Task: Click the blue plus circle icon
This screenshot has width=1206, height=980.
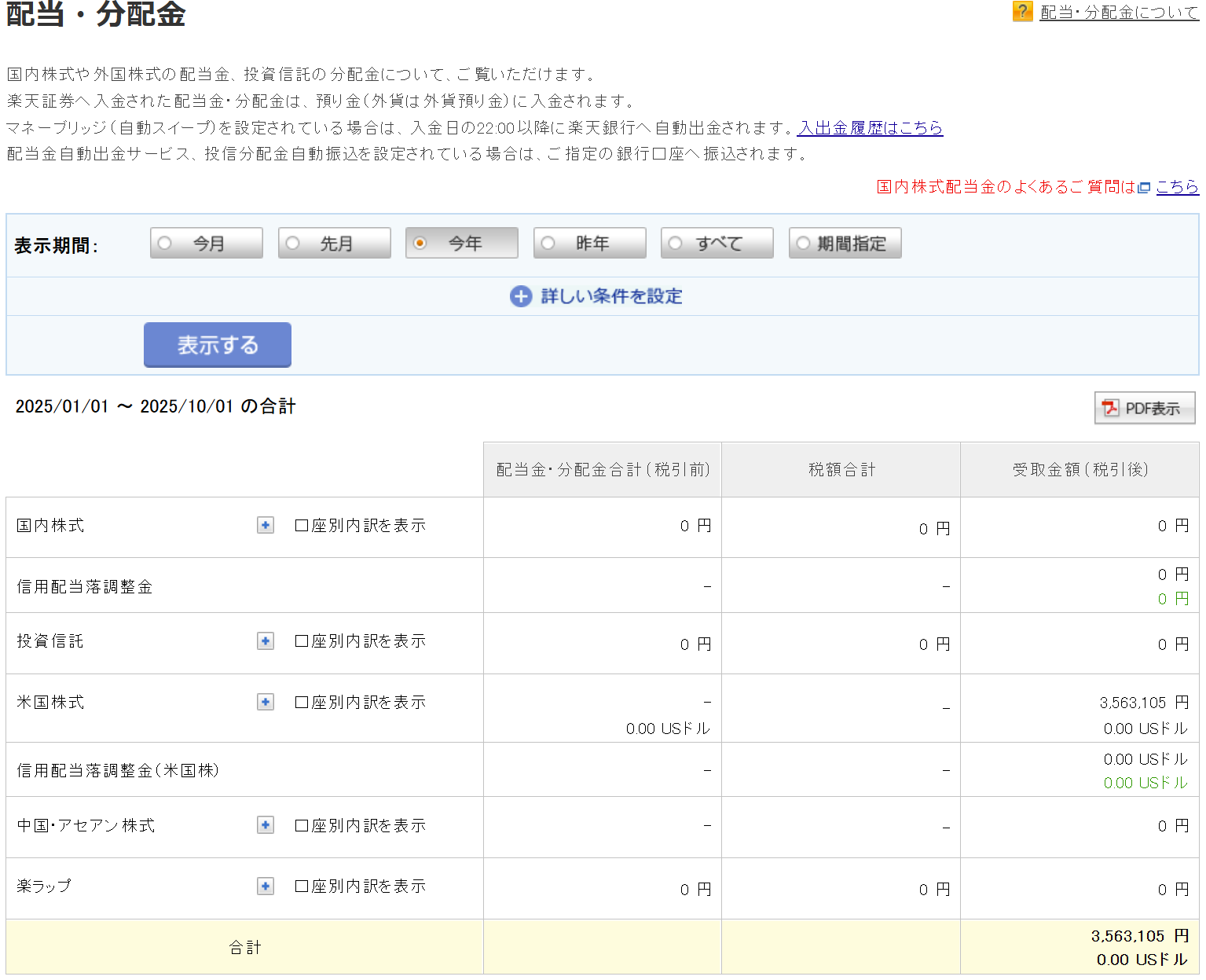Action: click(520, 296)
